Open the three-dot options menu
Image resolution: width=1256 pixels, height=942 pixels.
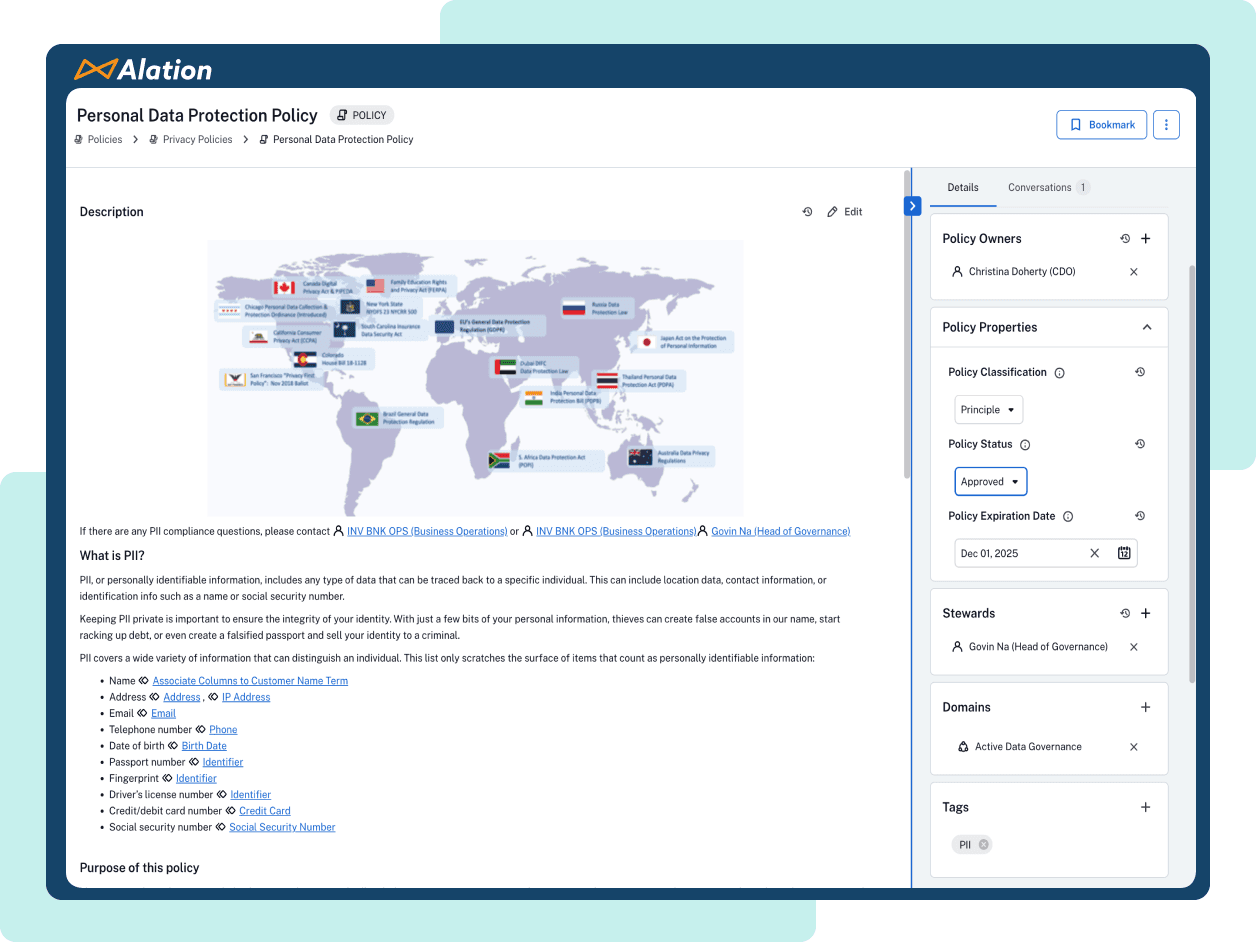point(1166,124)
